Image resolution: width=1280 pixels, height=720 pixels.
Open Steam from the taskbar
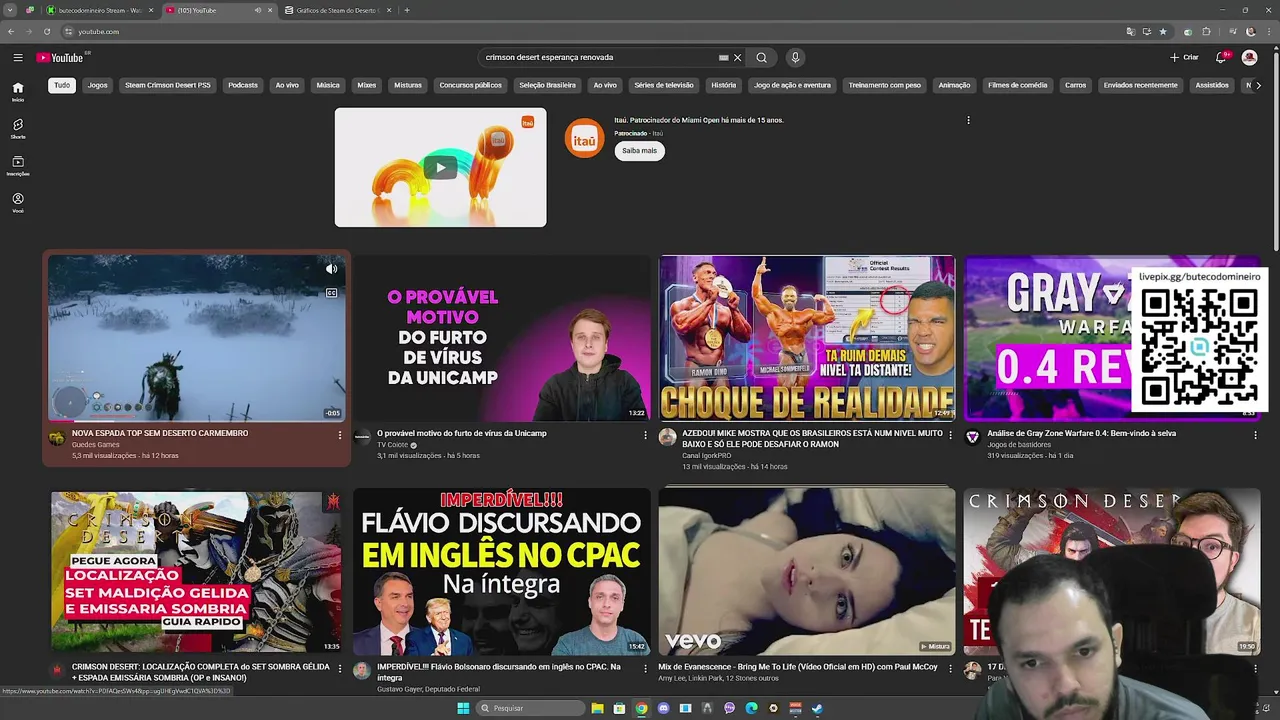[x=817, y=708]
